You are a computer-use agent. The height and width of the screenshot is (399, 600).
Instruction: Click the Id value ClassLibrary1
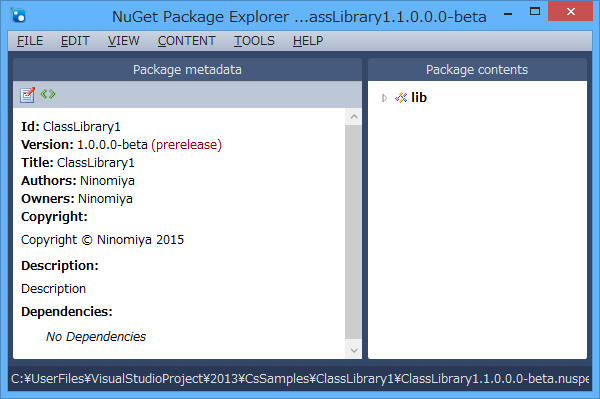(82, 127)
